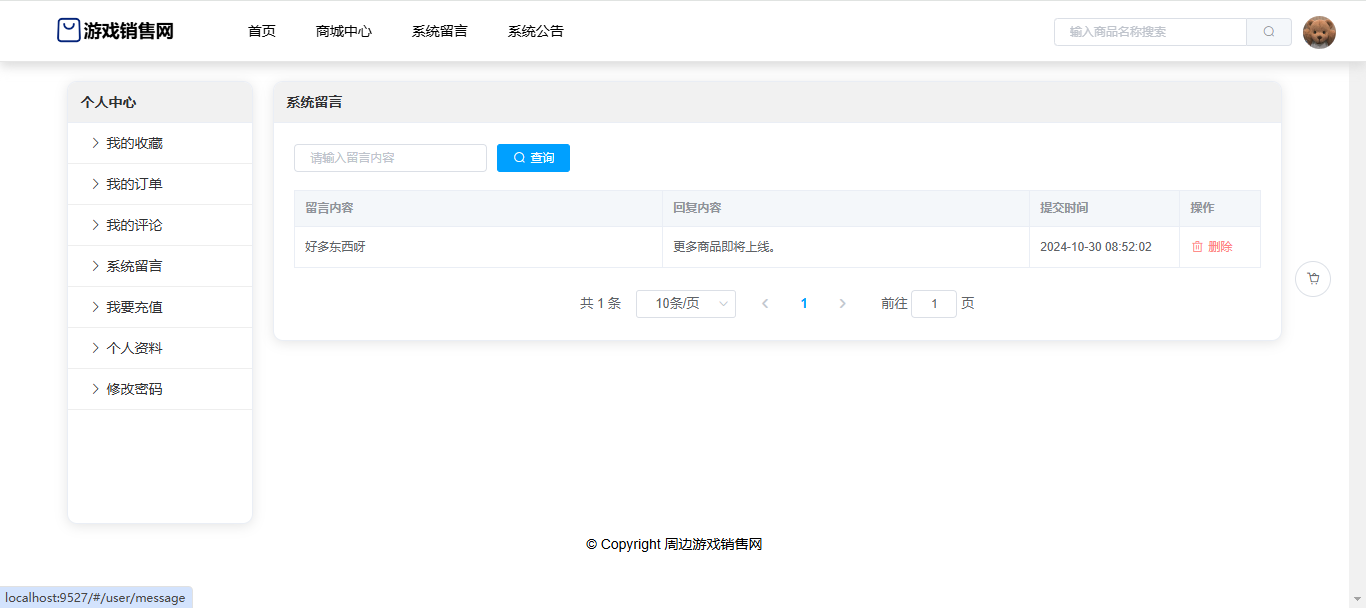Viewport: 1366px width, 608px height.
Task: Delete the 好多东西呀 message via 删除
Action: (1219, 247)
